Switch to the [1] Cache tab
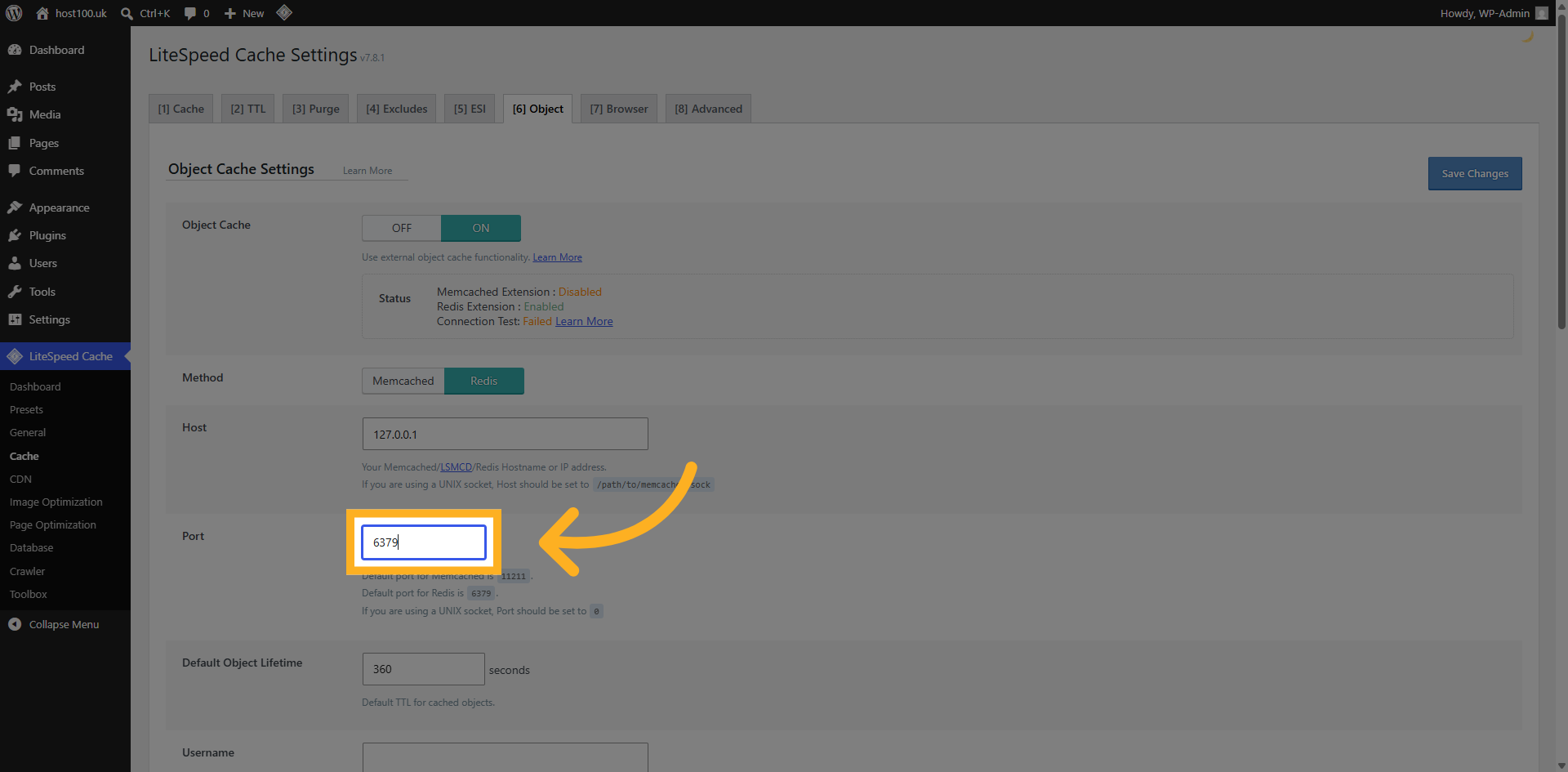 tap(181, 109)
